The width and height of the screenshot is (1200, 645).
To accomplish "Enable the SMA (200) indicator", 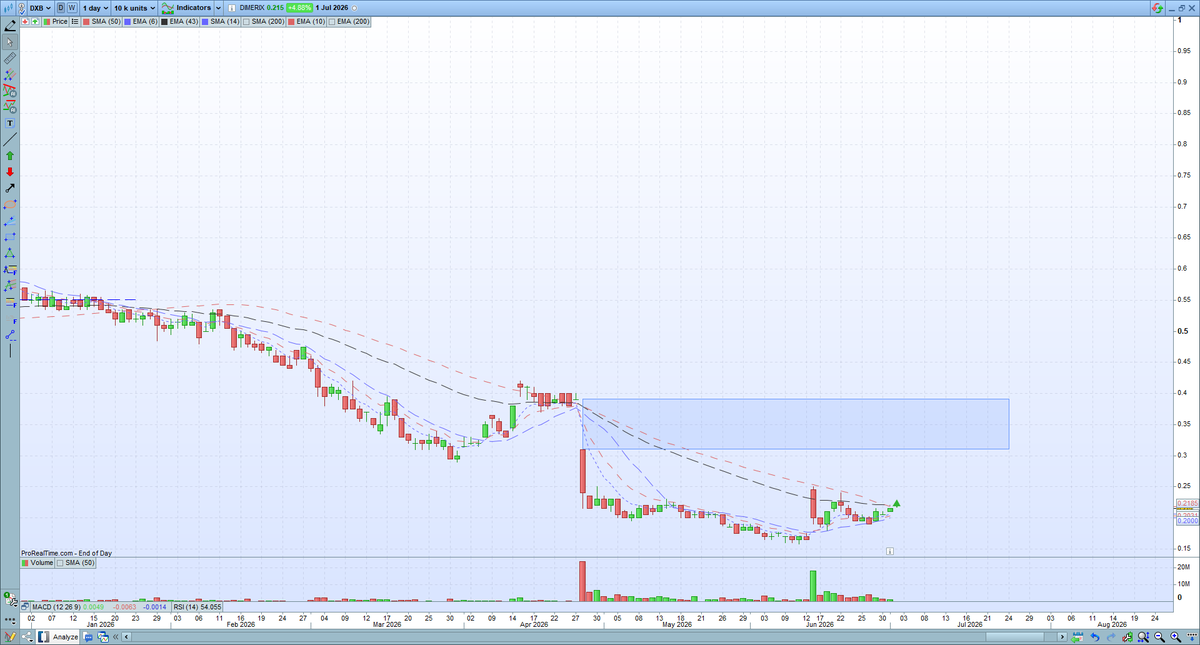I will [263, 21].
